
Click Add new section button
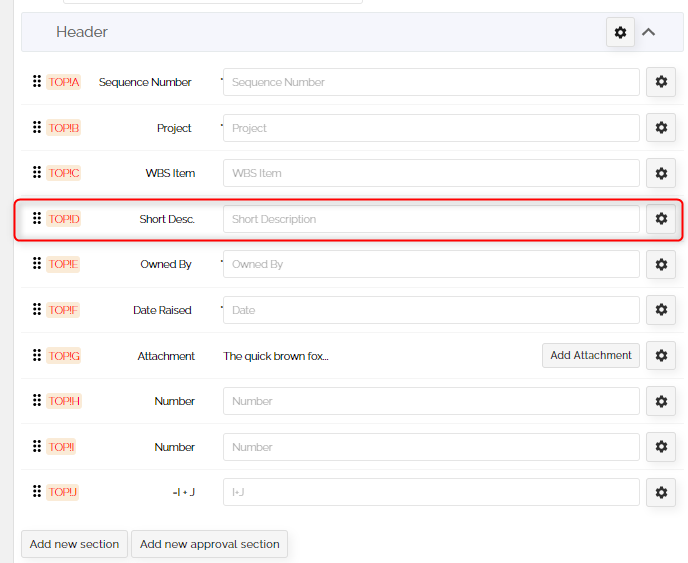74,544
